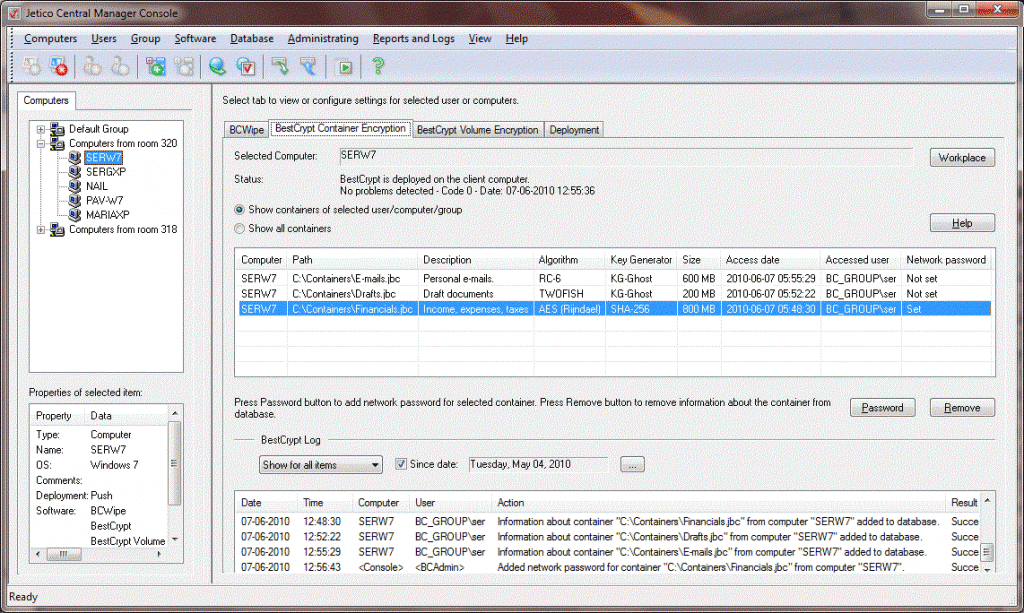Open the Users menu
This screenshot has width=1024, height=613.
pyautogui.click(x=104, y=39)
